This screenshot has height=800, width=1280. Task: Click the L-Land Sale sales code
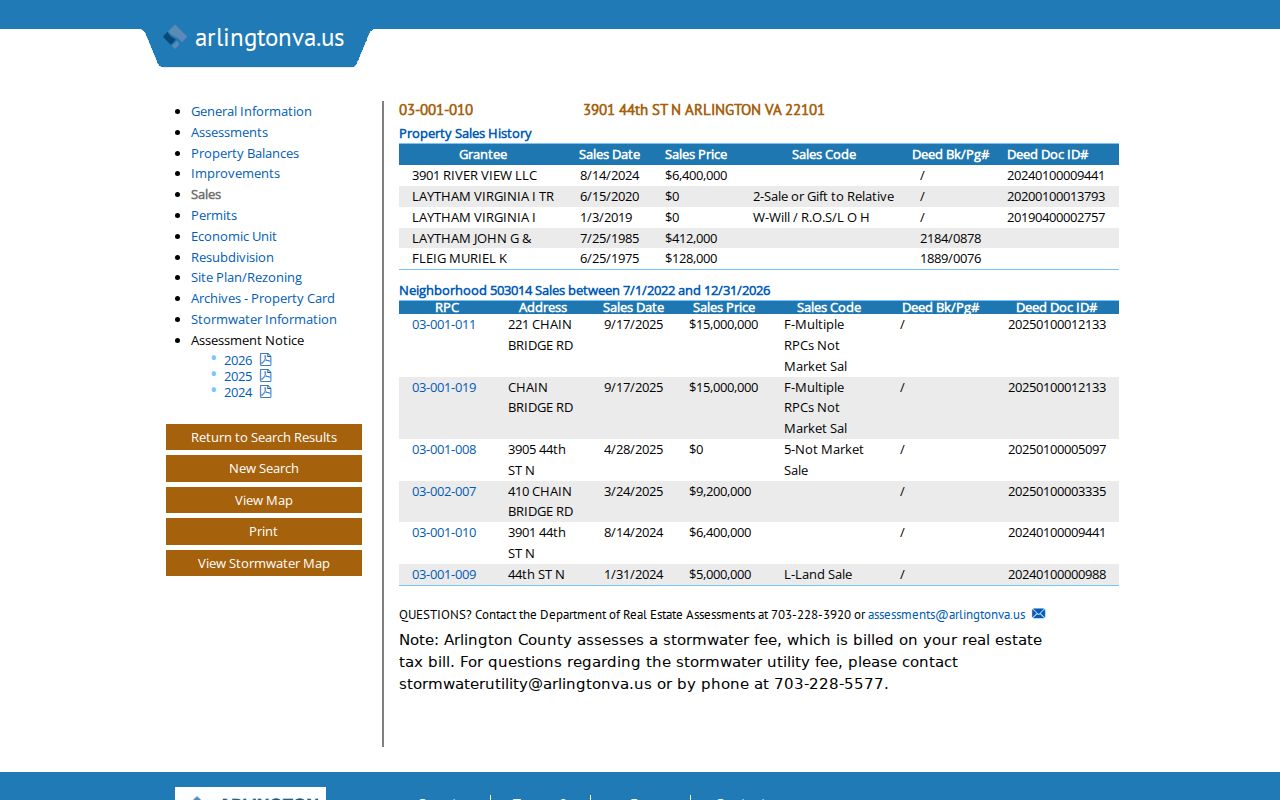click(x=818, y=574)
